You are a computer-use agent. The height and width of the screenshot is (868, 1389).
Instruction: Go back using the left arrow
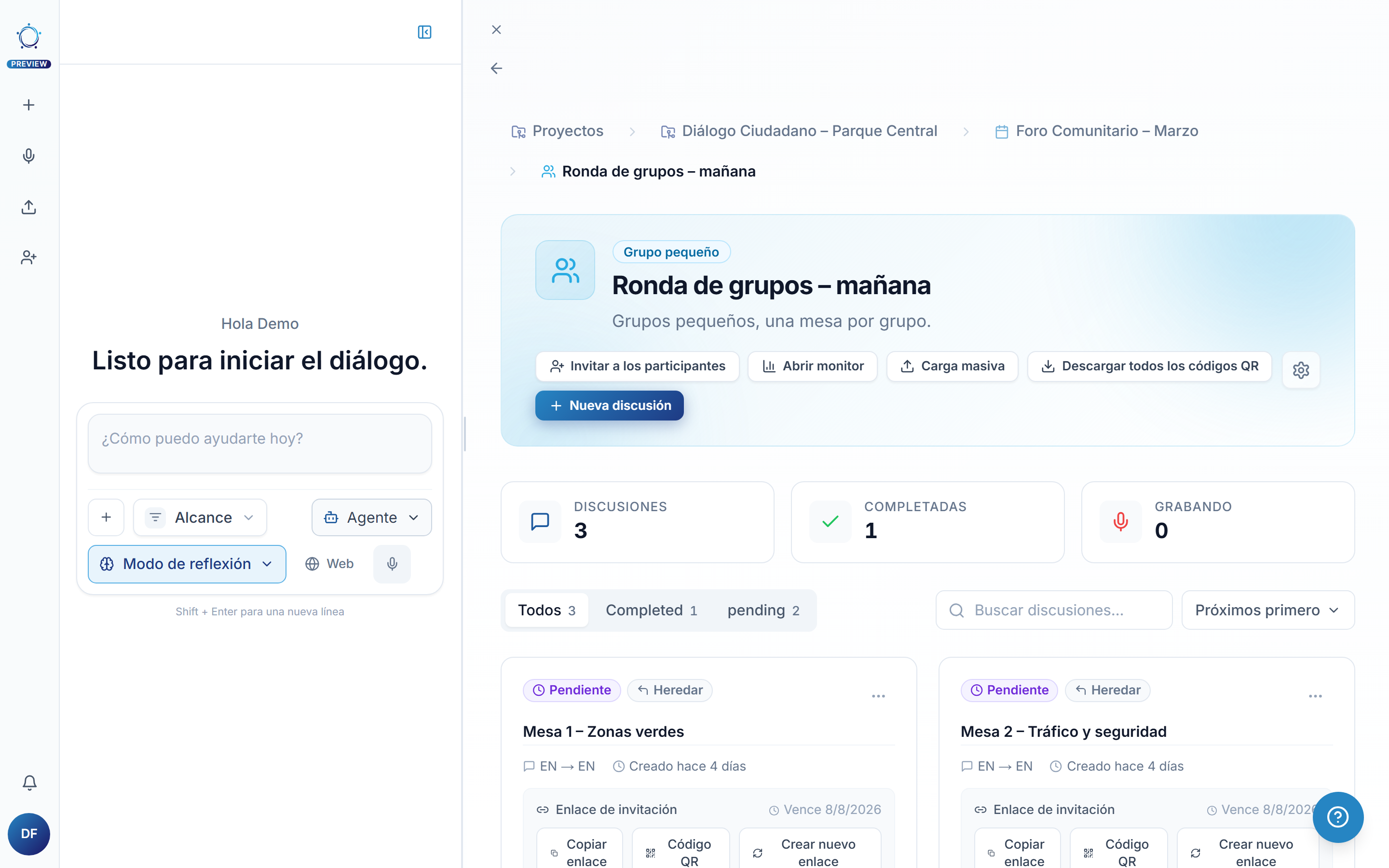tap(496, 68)
